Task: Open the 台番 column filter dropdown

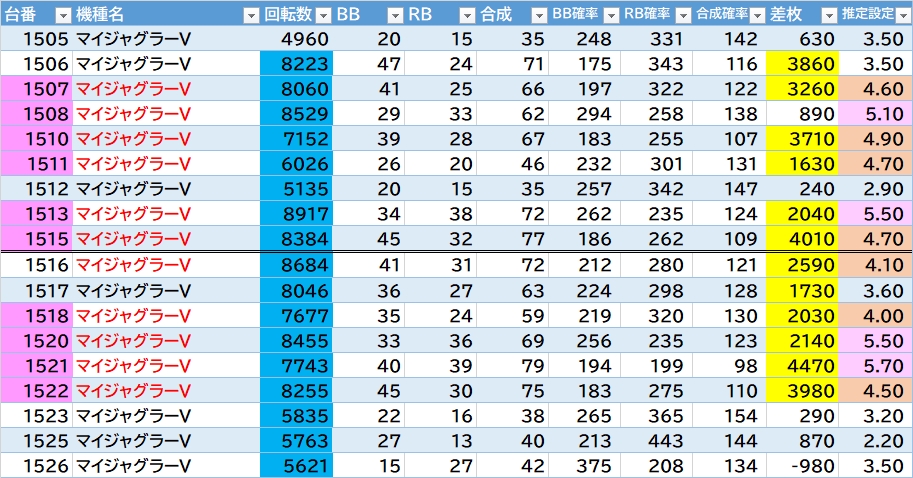Action: 63,15
